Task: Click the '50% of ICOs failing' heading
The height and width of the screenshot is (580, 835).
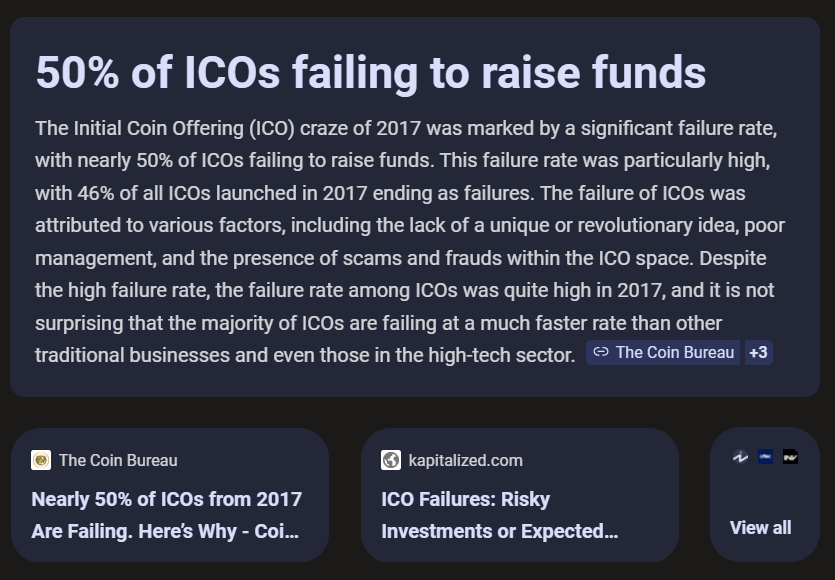Action: click(x=370, y=72)
